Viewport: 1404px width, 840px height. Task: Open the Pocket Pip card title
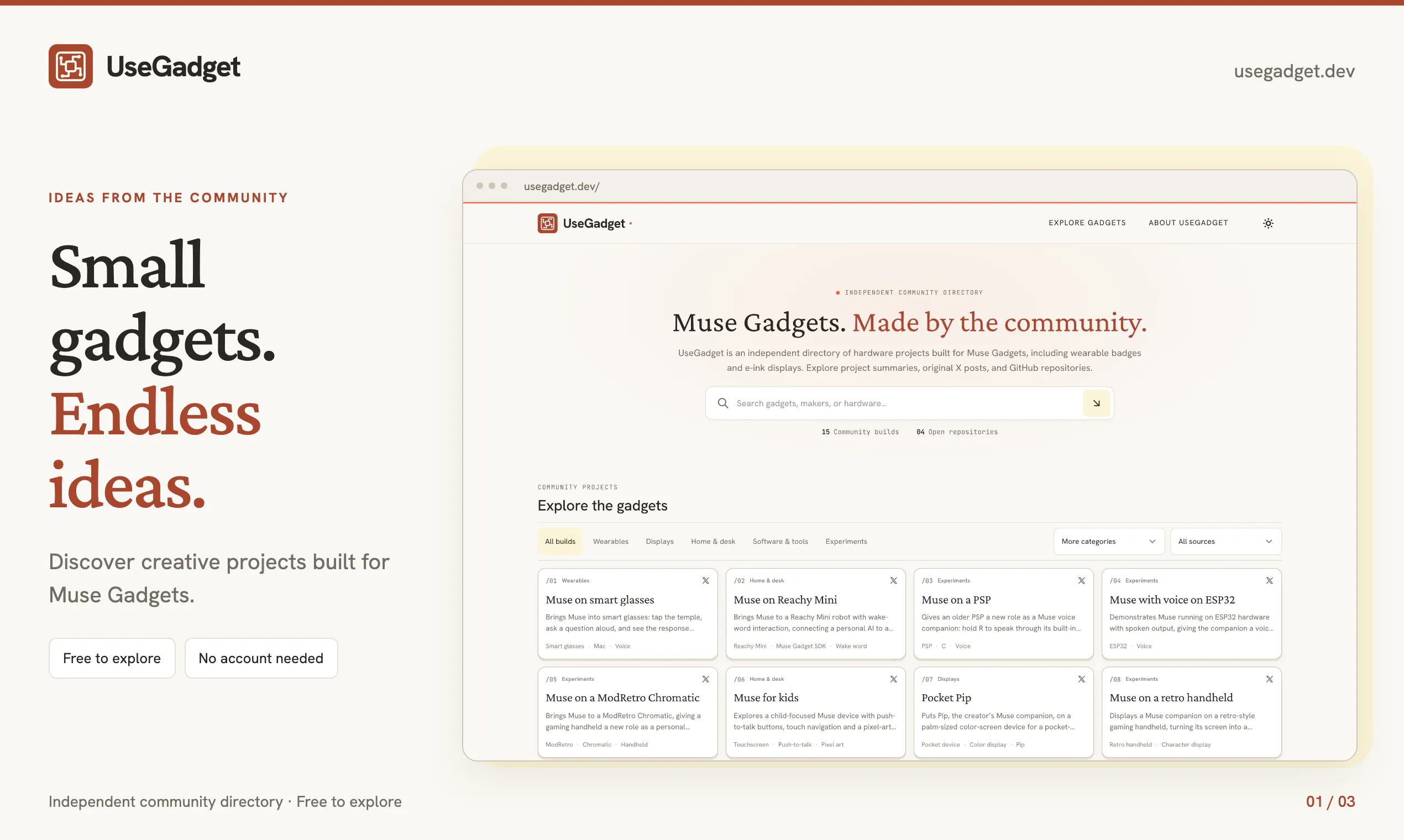tap(946, 698)
